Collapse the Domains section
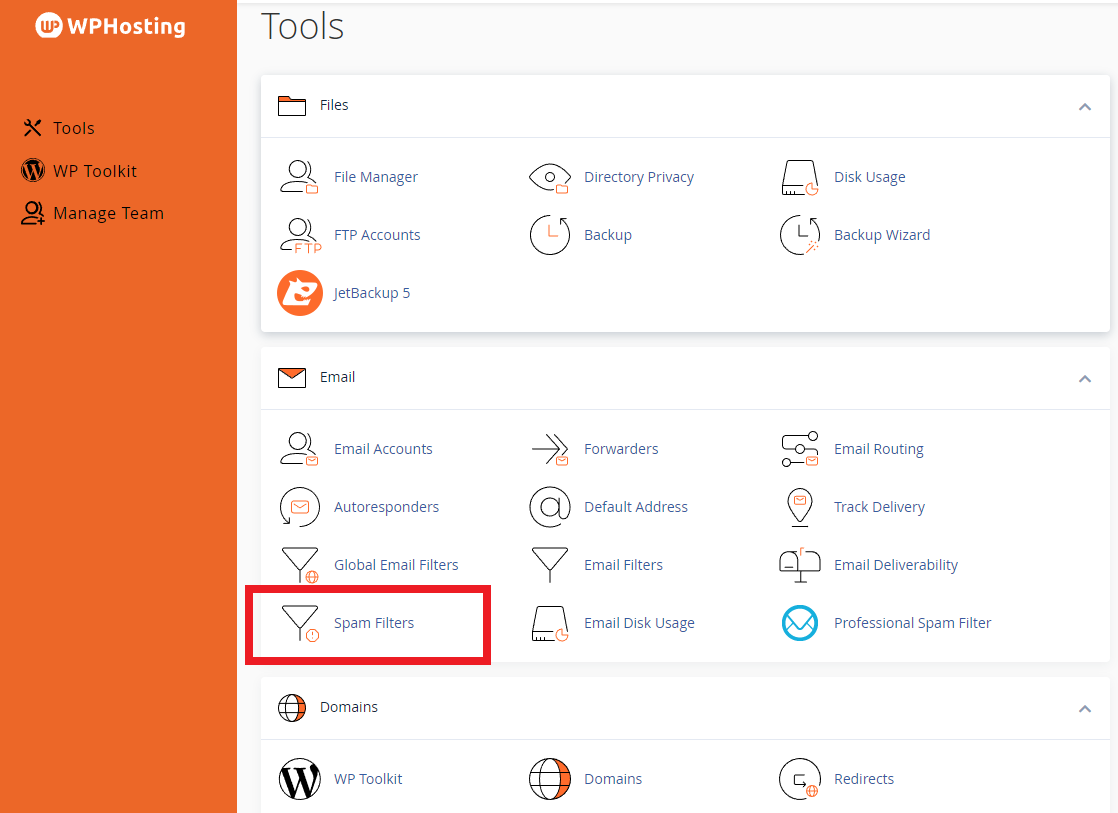Image resolution: width=1118 pixels, height=813 pixels. coord(1084,708)
